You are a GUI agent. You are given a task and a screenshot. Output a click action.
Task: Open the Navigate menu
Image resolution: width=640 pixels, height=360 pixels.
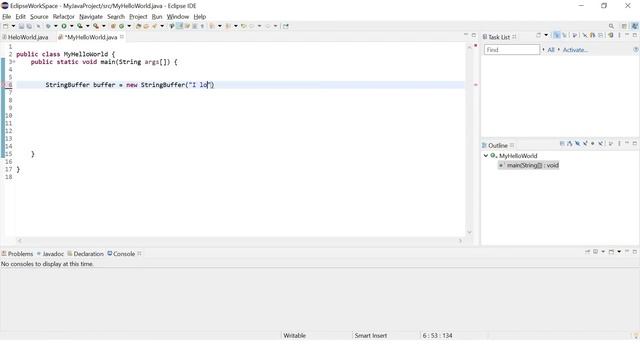91,17
